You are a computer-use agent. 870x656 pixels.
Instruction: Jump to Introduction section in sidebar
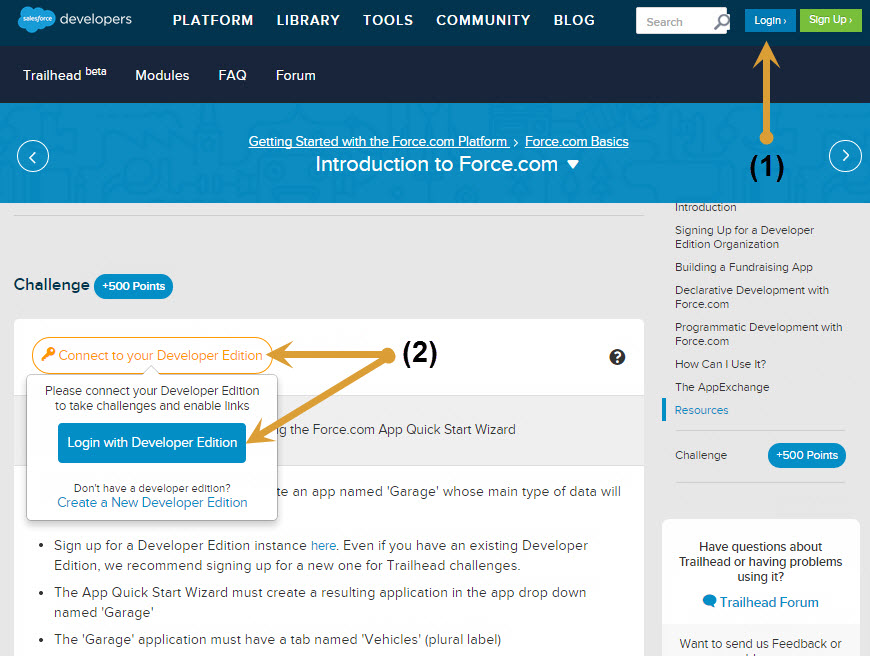(x=705, y=208)
